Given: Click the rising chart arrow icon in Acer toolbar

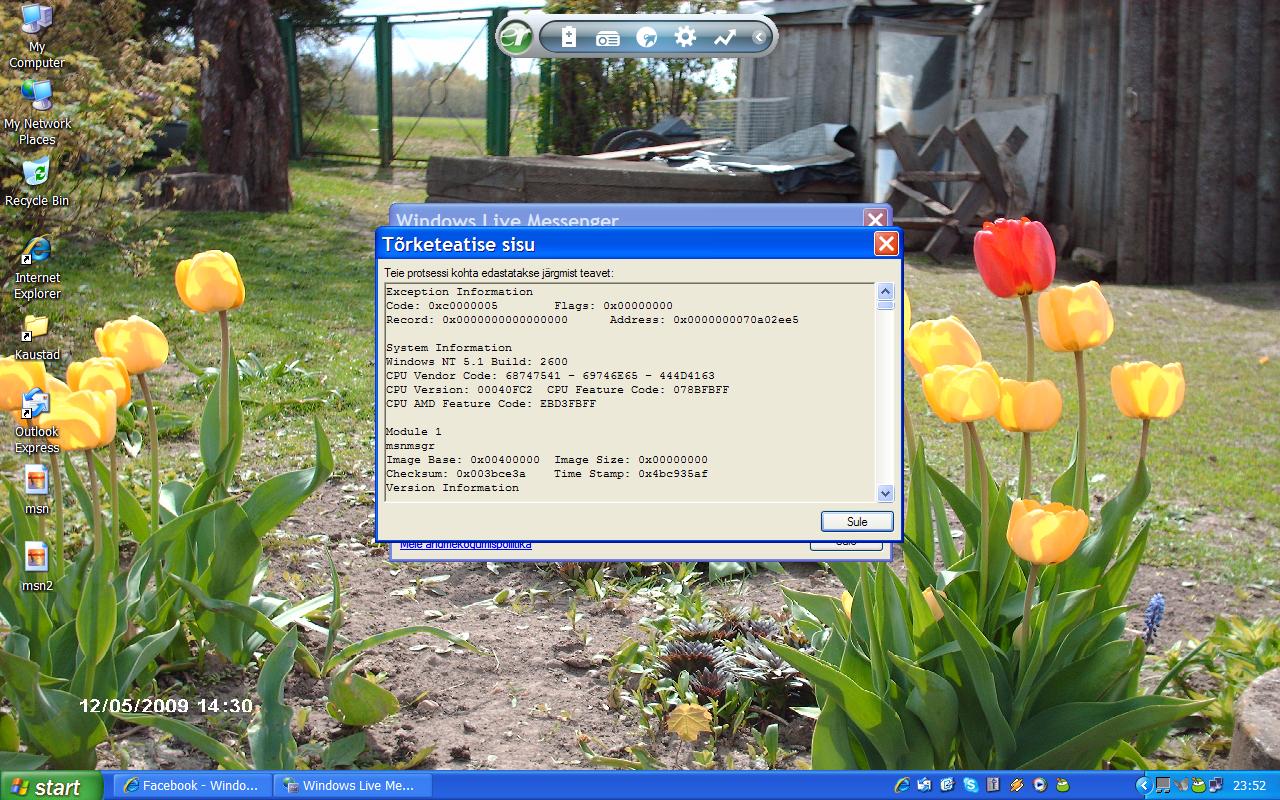Looking at the screenshot, I should (724, 38).
